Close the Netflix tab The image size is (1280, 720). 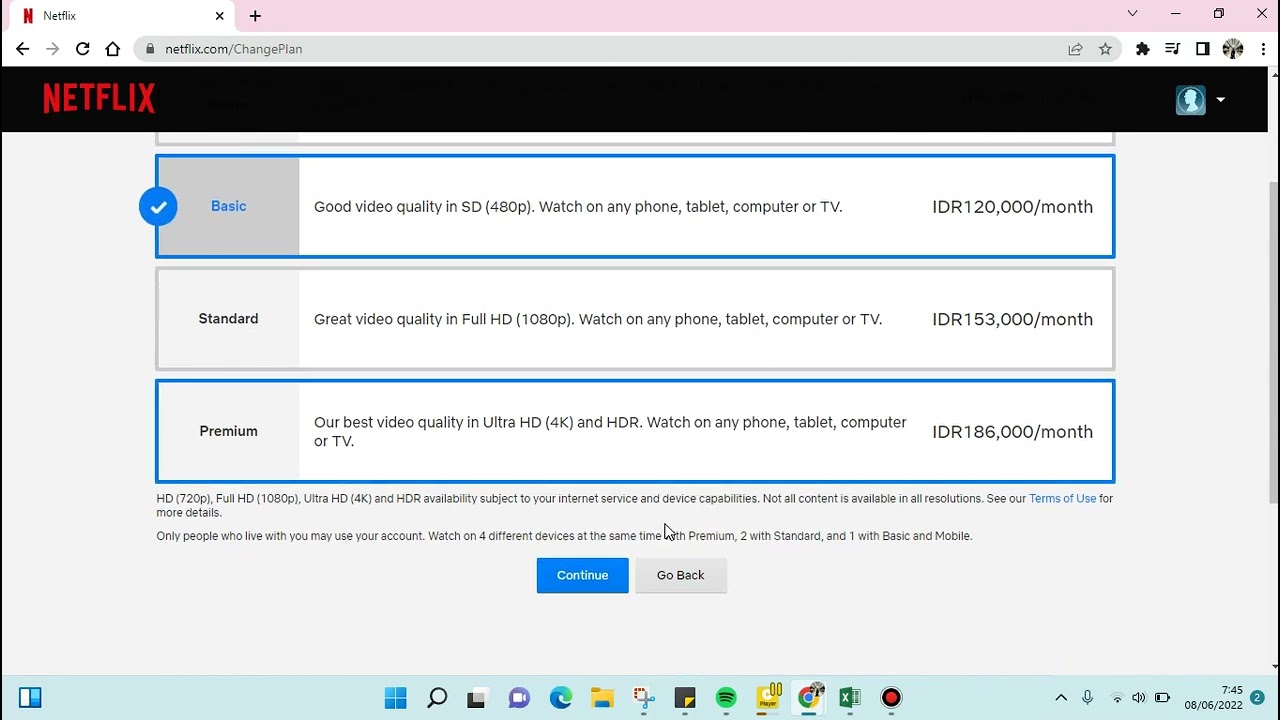click(x=219, y=16)
